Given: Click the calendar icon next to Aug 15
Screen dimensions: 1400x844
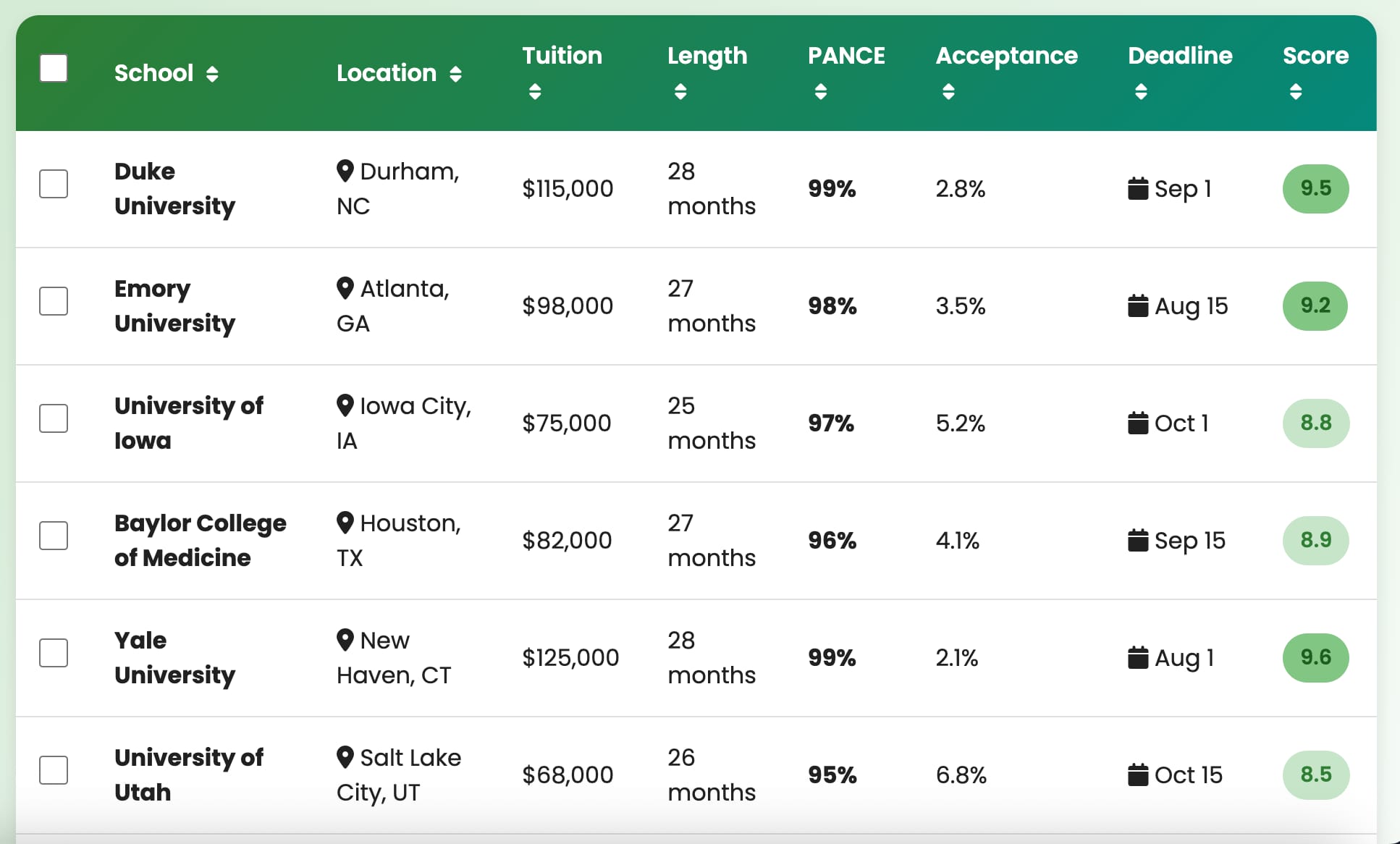Looking at the screenshot, I should click(x=1138, y=305).
